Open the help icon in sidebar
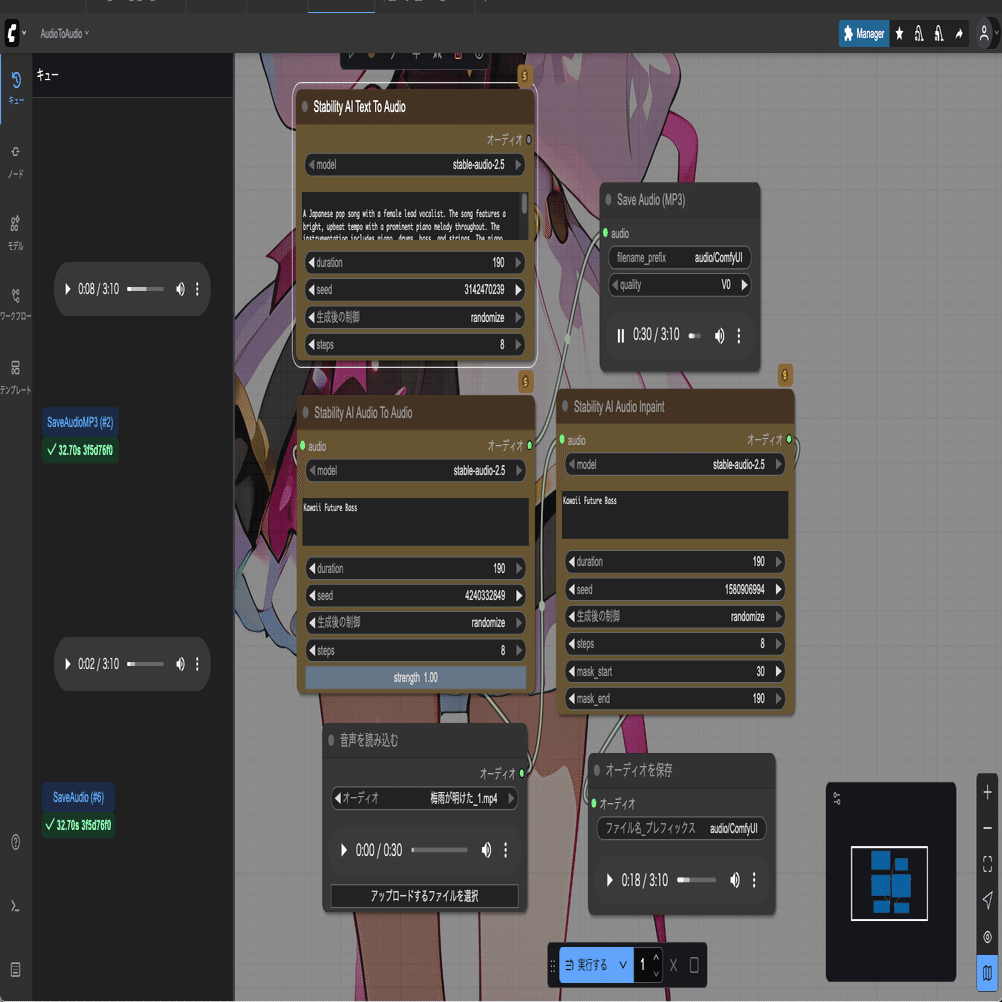The image size is (1002, 1002). (x=16, y=842)
